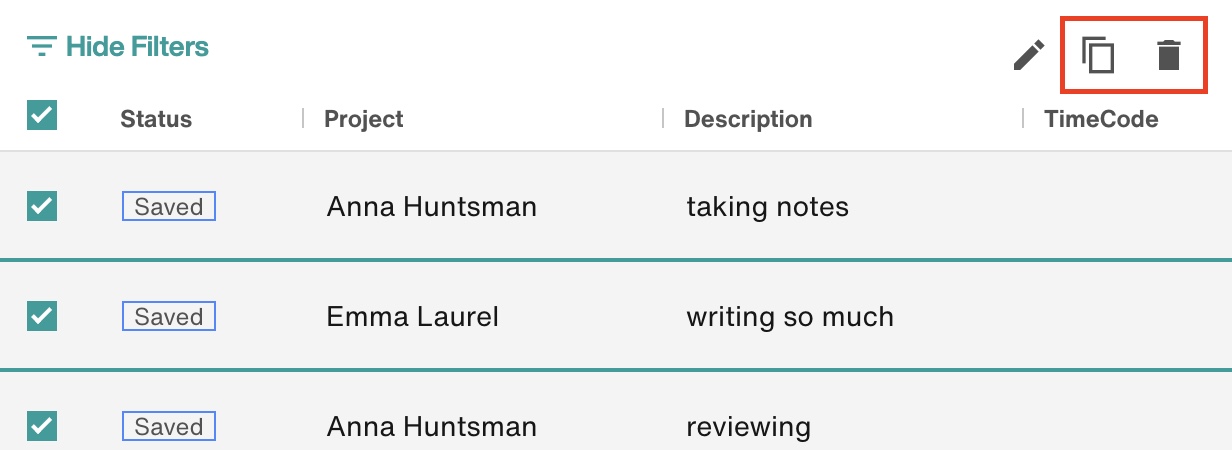Select Emma Laurel project cell
This screenshot has height=450, width=1232.
[x=413, y=317]
